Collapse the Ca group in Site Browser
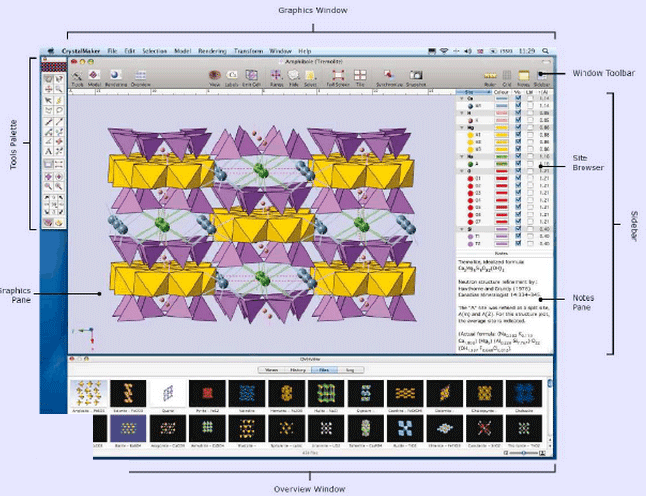Viewport: 646px width, 496px height. 462,99
